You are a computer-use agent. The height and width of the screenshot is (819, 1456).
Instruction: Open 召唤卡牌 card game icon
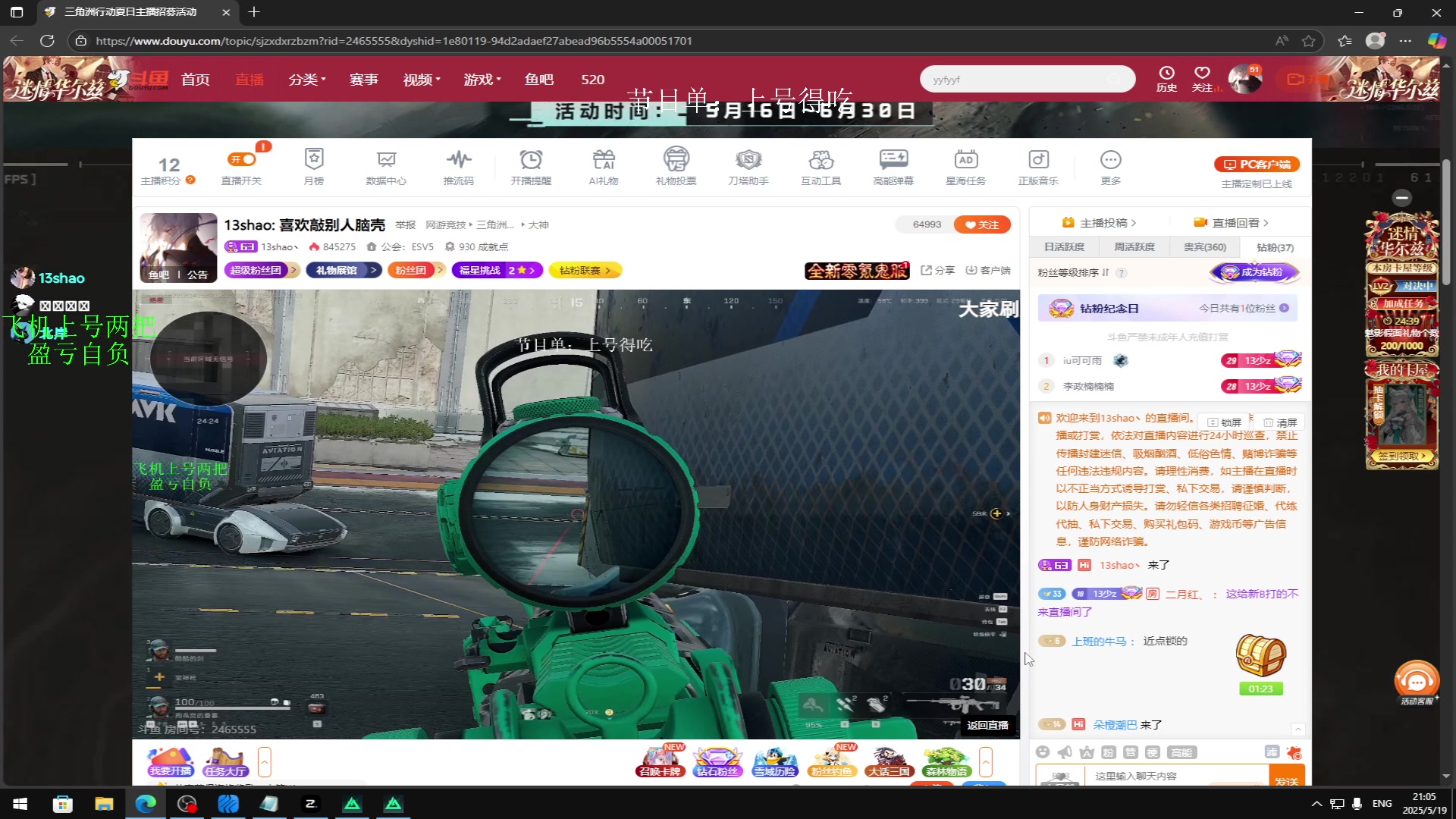[x=661, y=762]
